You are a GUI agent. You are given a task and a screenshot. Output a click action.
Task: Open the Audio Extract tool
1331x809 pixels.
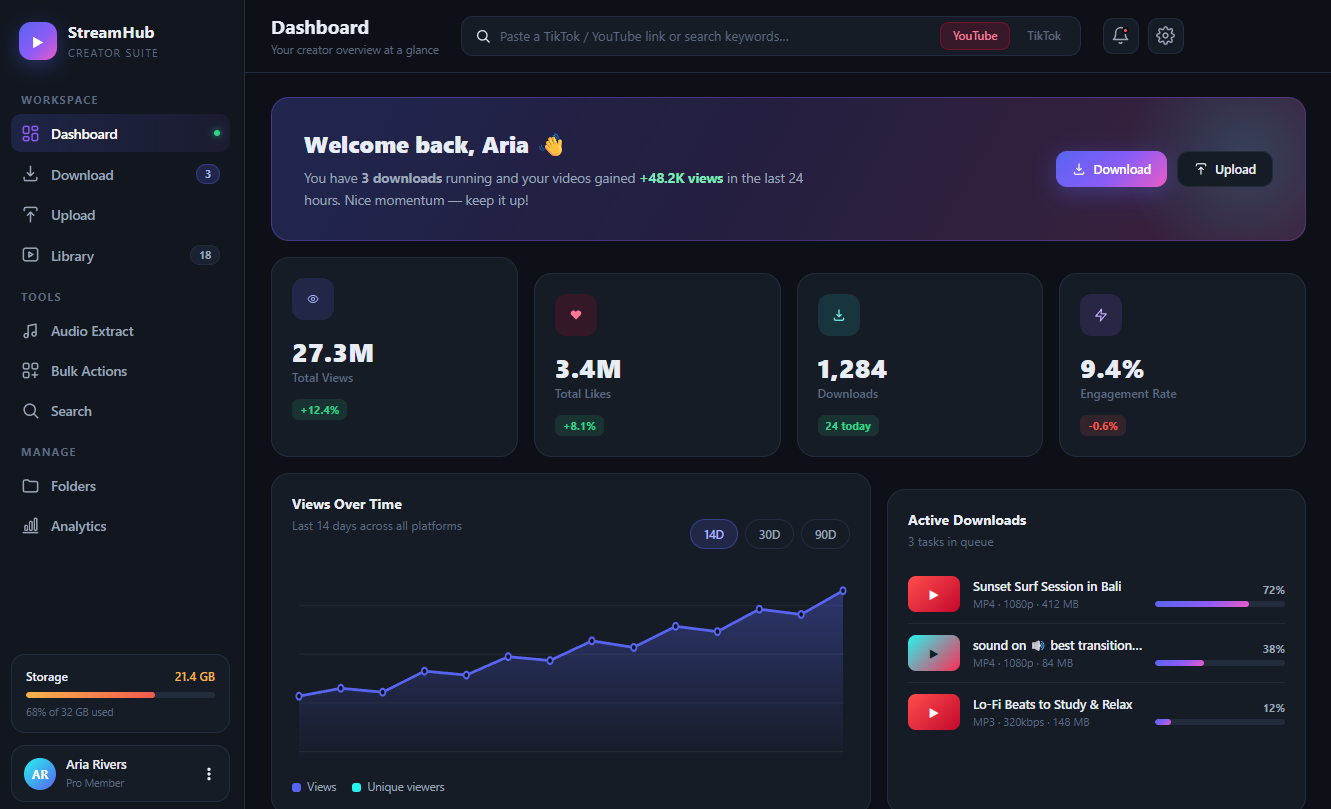[120, 331]
